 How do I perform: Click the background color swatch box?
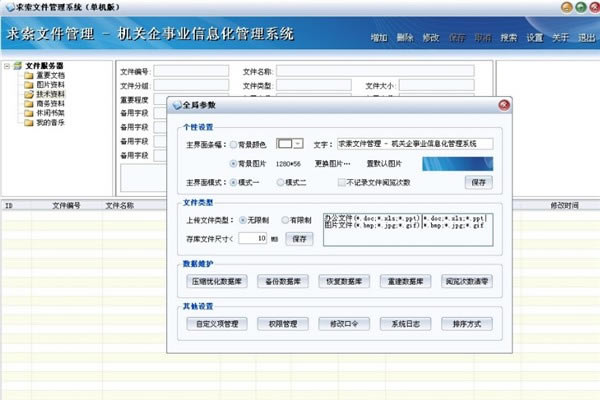point(285,144)
